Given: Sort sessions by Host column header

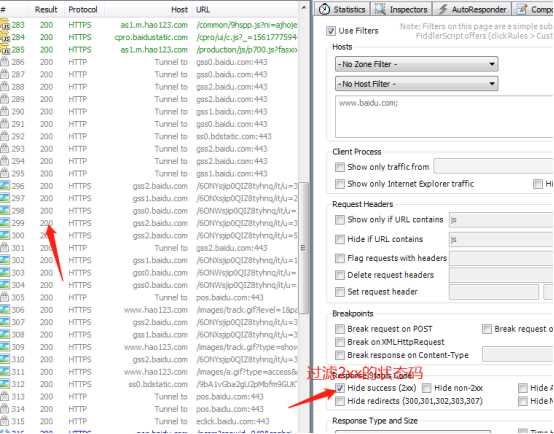Looking at the screenshot, I should (179, 10).
